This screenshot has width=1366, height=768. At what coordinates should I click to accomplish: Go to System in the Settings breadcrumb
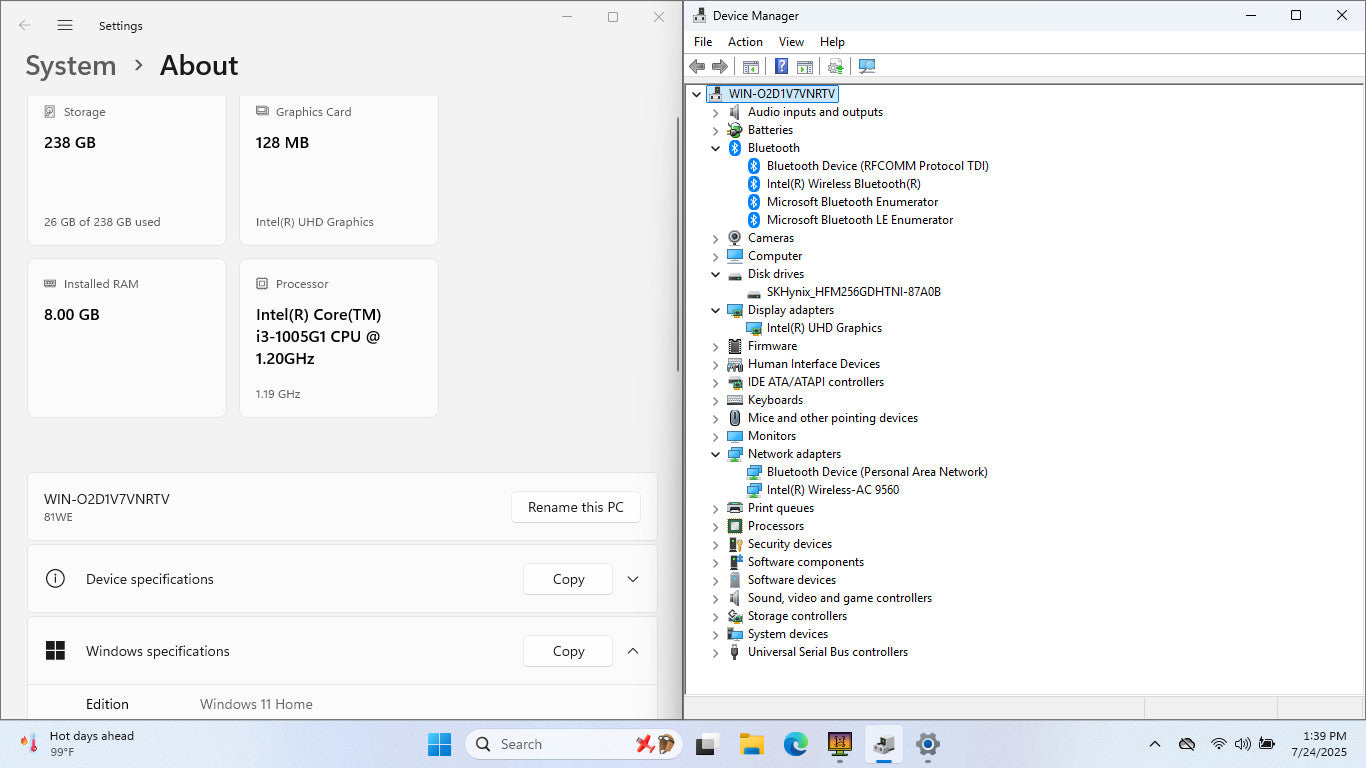(x=71, y=66)
